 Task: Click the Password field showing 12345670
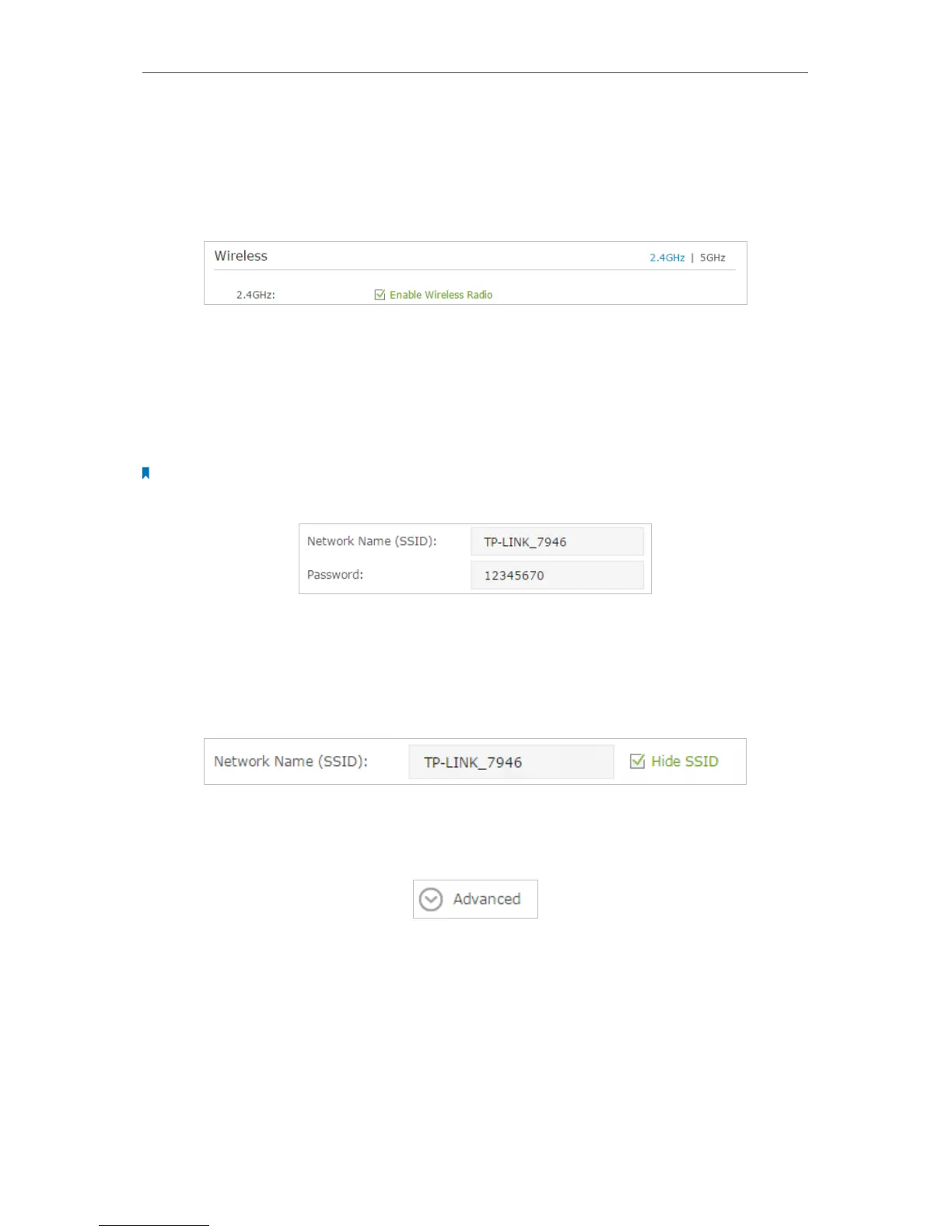pos(557,576)
